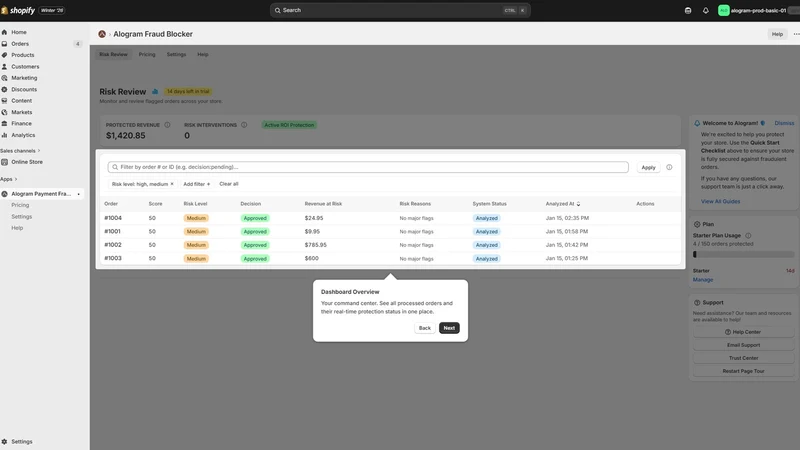
Task: Click the plan usage progress bar
Action: coord(743,254)
